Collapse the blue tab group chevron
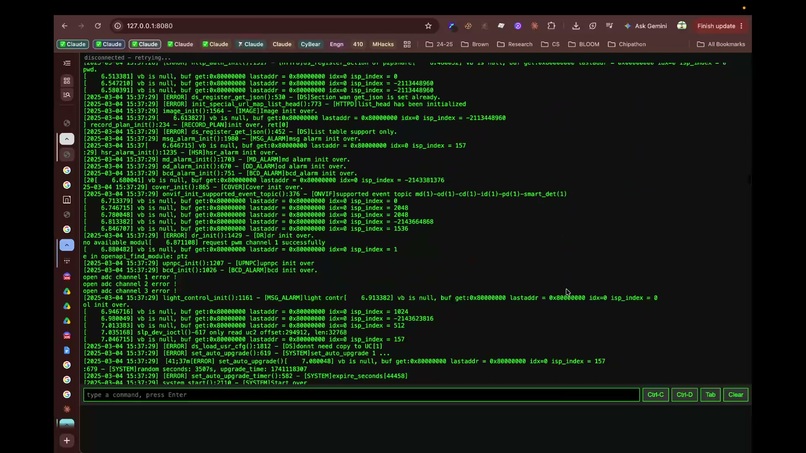This screenshot has width=806, height=453. (67, 245)
